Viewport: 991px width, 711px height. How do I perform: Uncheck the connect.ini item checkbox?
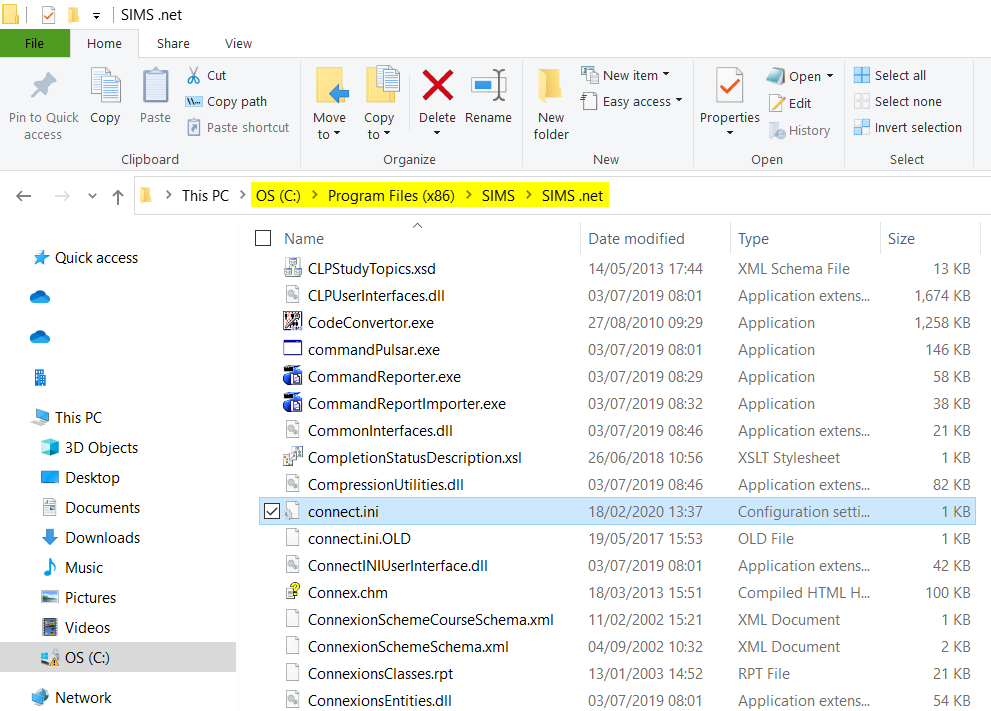point(272,511)
